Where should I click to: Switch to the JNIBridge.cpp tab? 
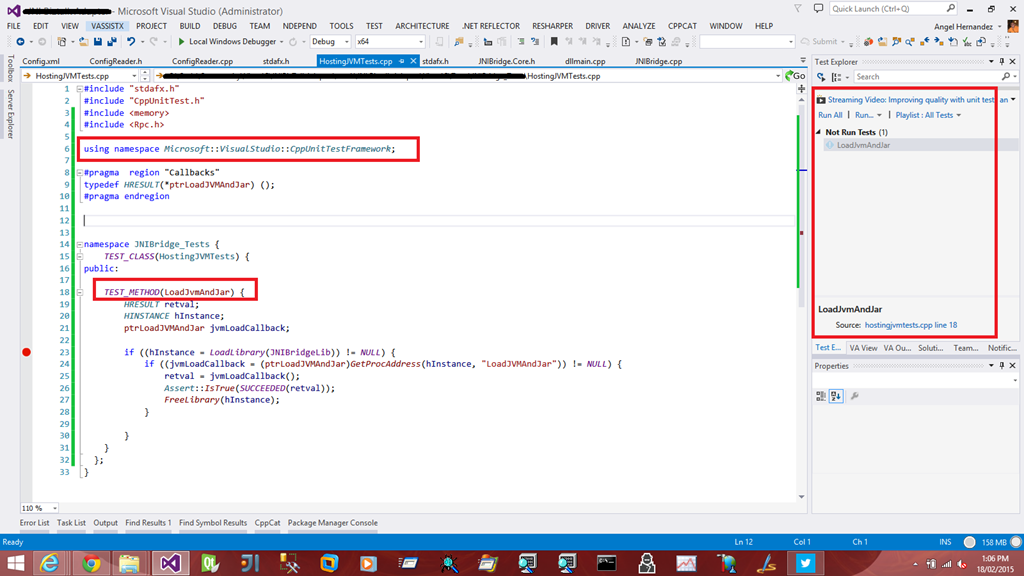tap(658, 61)
